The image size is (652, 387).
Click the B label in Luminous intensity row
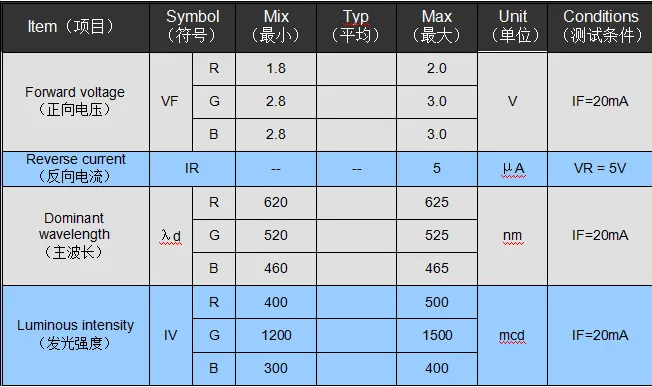214,369
